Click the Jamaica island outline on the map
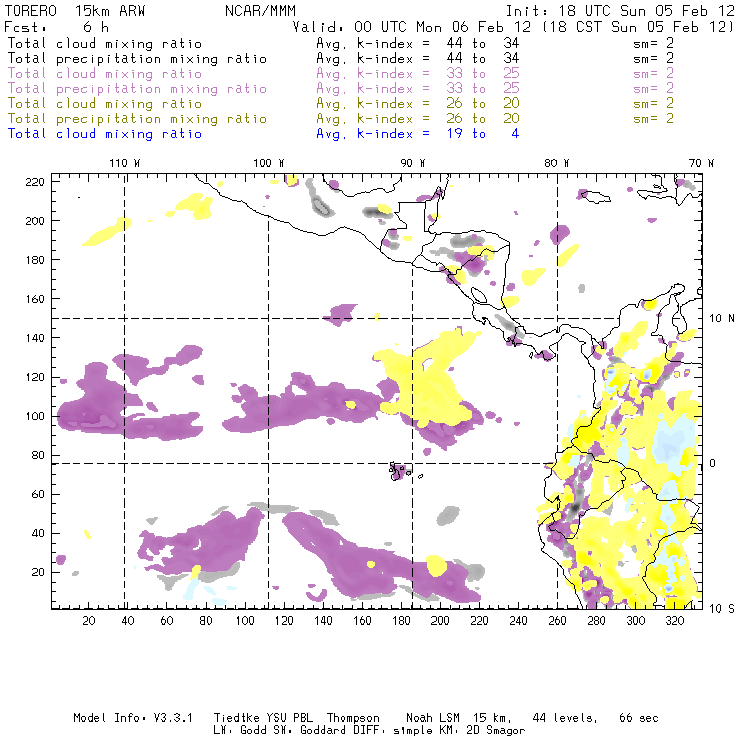 [594, 196]
